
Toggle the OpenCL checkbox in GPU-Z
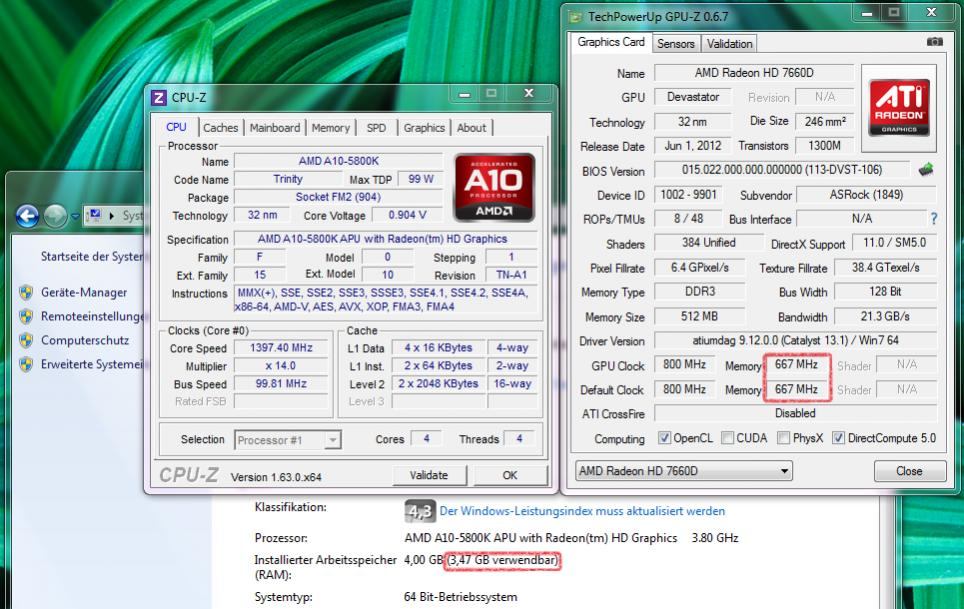pyautogui.click(x=664, y=438)
